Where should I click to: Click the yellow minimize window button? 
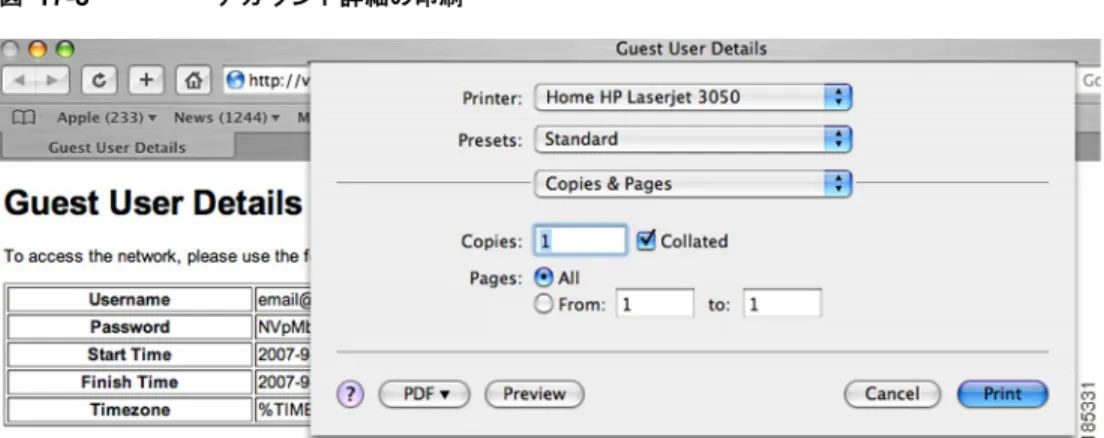pyautogui.click(x=38, y=49)
